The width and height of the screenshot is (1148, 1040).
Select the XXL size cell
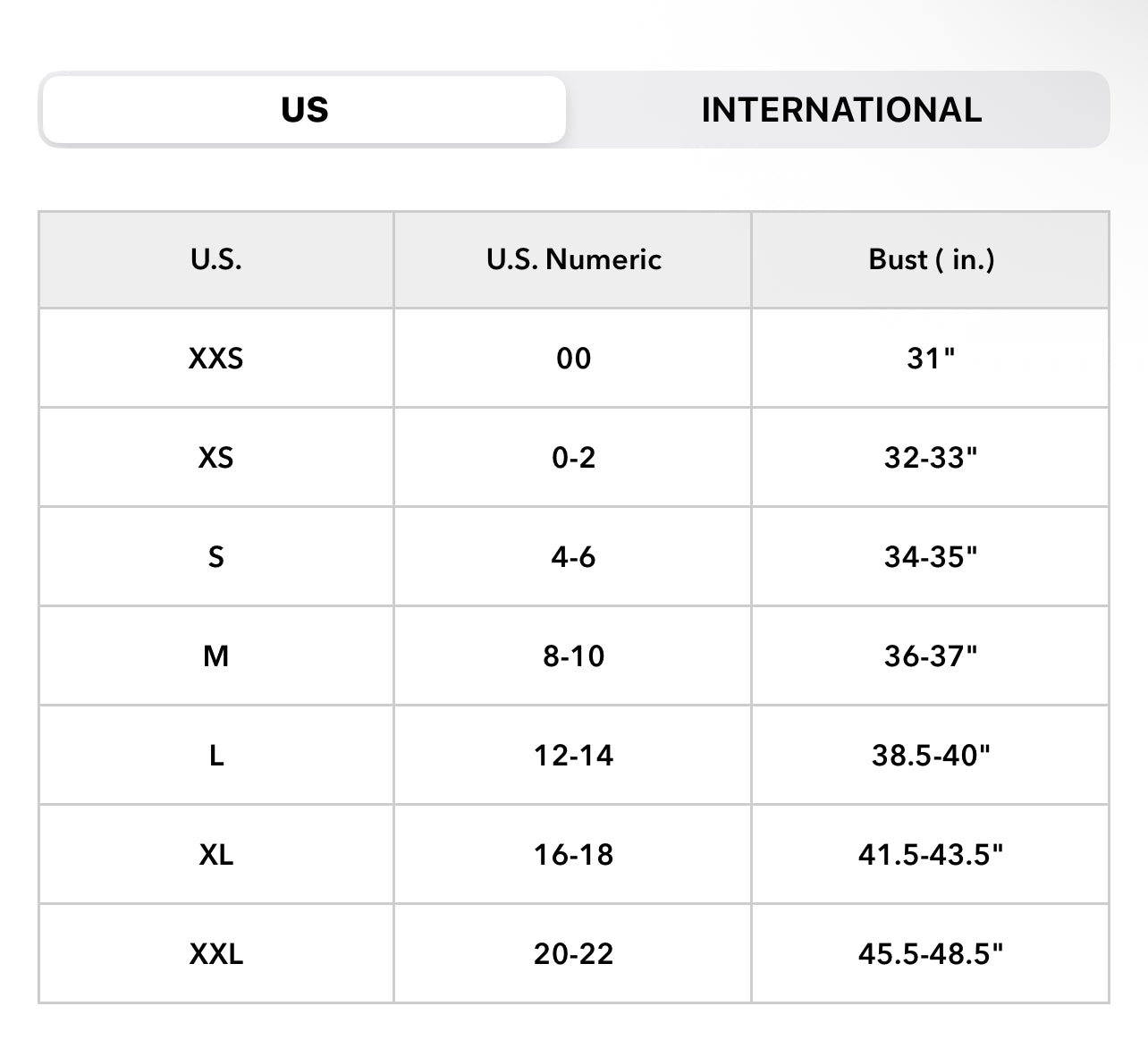pos(215,954)
